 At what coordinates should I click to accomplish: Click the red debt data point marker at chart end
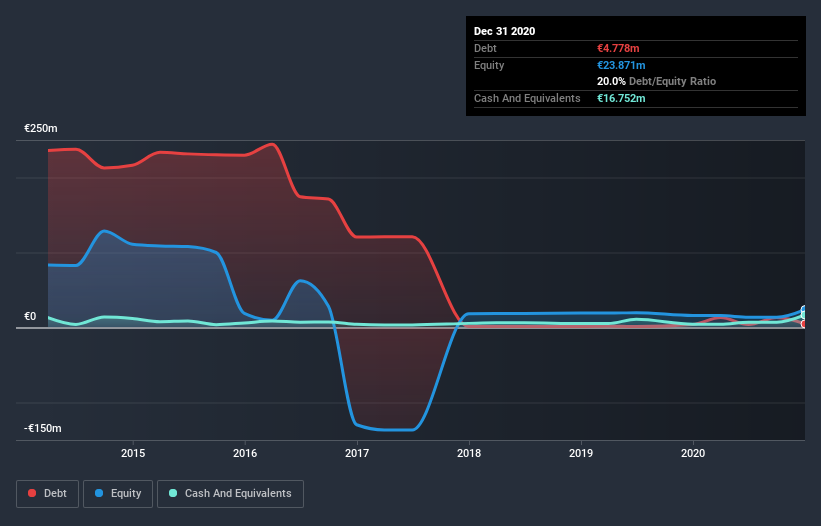click(804, 324)
